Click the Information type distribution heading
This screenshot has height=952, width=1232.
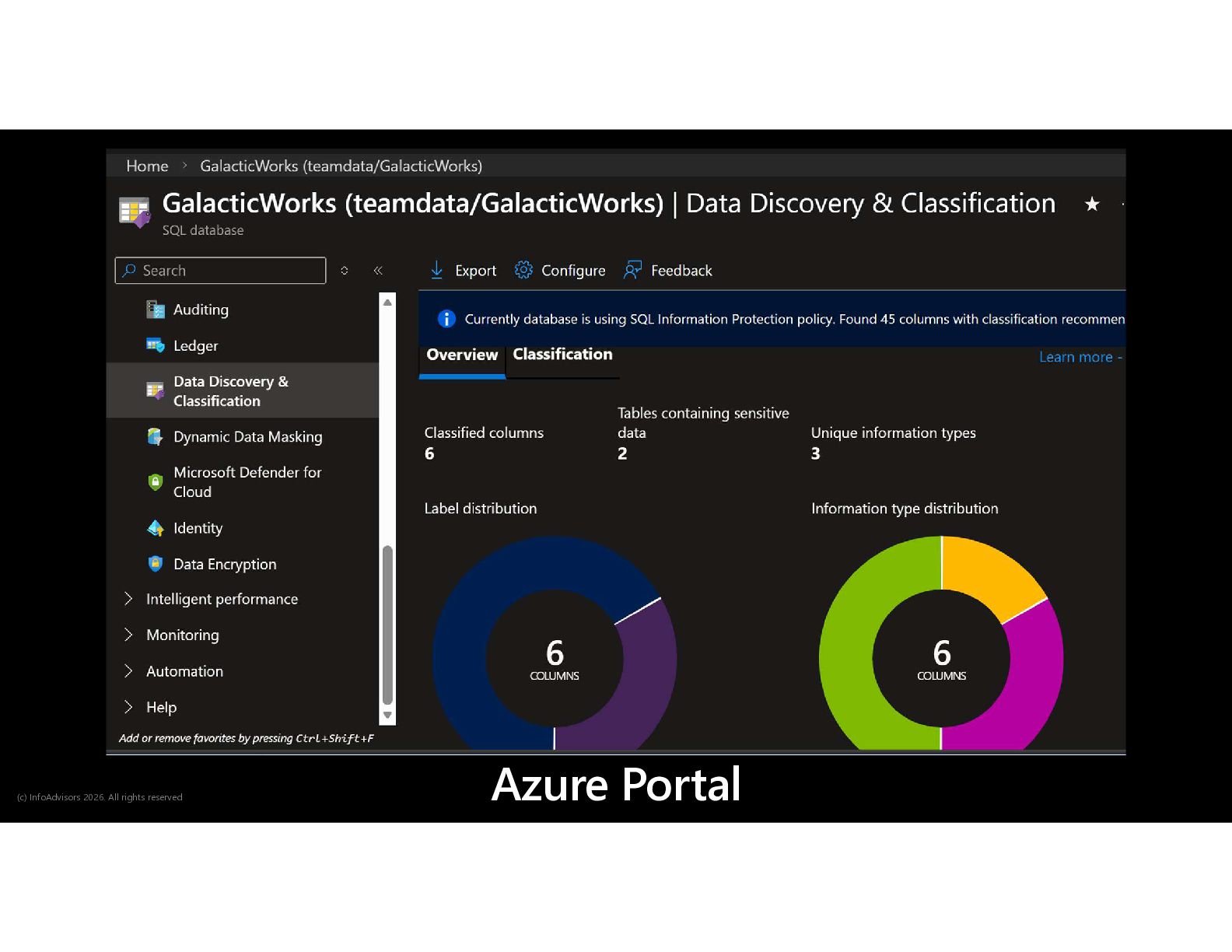pyautogui.click(x=905, y=508)
